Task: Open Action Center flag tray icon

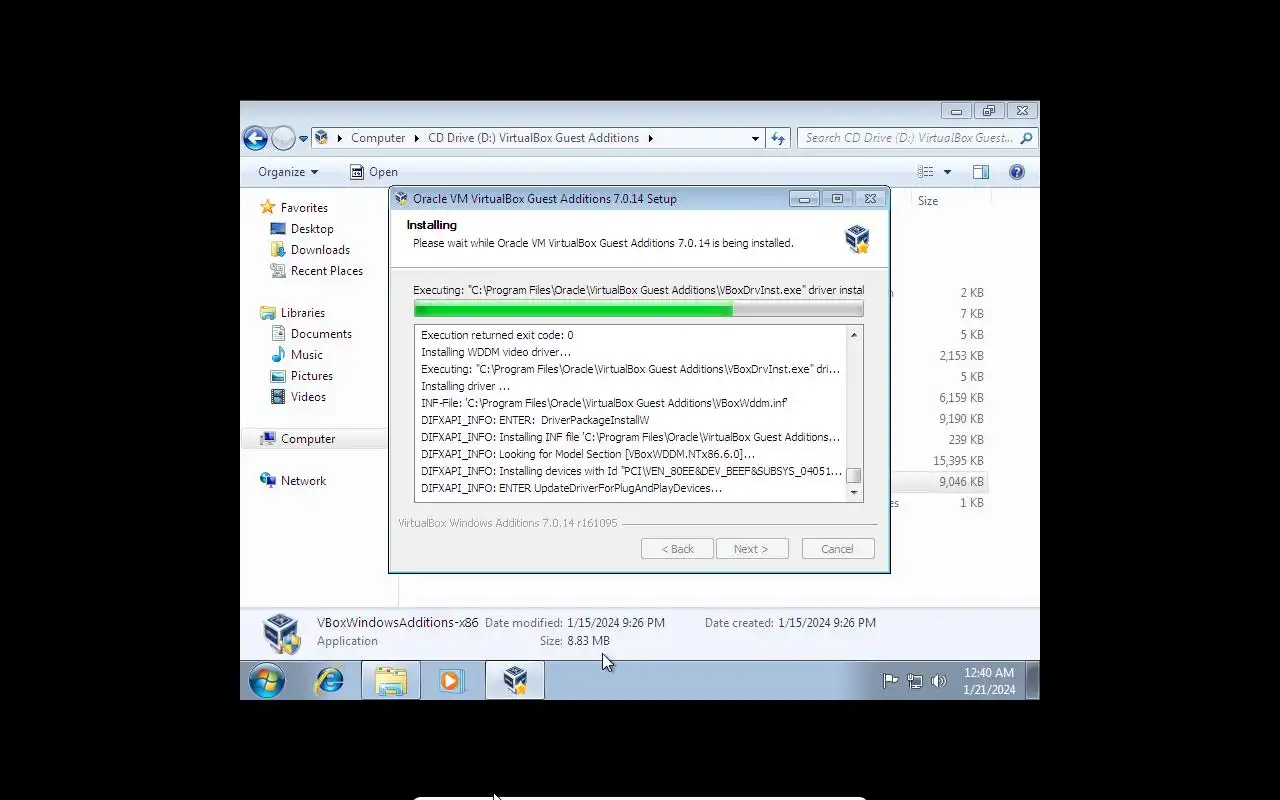Action: [890, 681]
